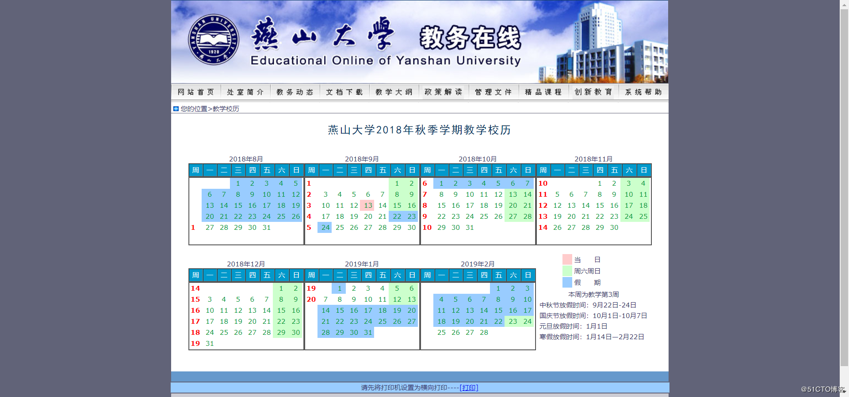Image resolution: width=849 pixels, height=397 pixels.
Task: Open the 处室简介 menu item
Action: pos(245,92)
